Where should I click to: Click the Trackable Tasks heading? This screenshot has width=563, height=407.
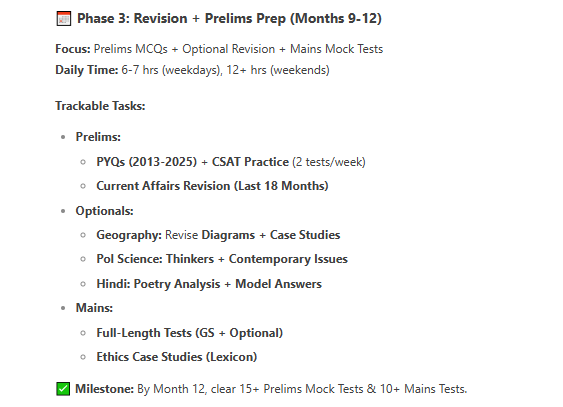point(100,106)
